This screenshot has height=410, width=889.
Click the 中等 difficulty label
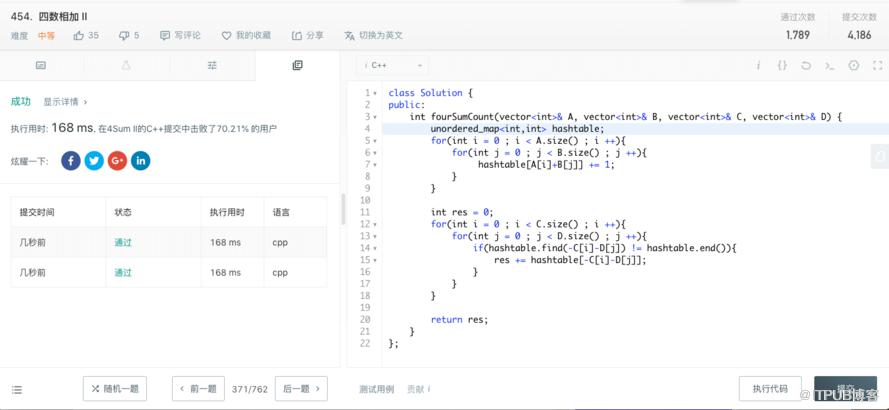(46, 36)
